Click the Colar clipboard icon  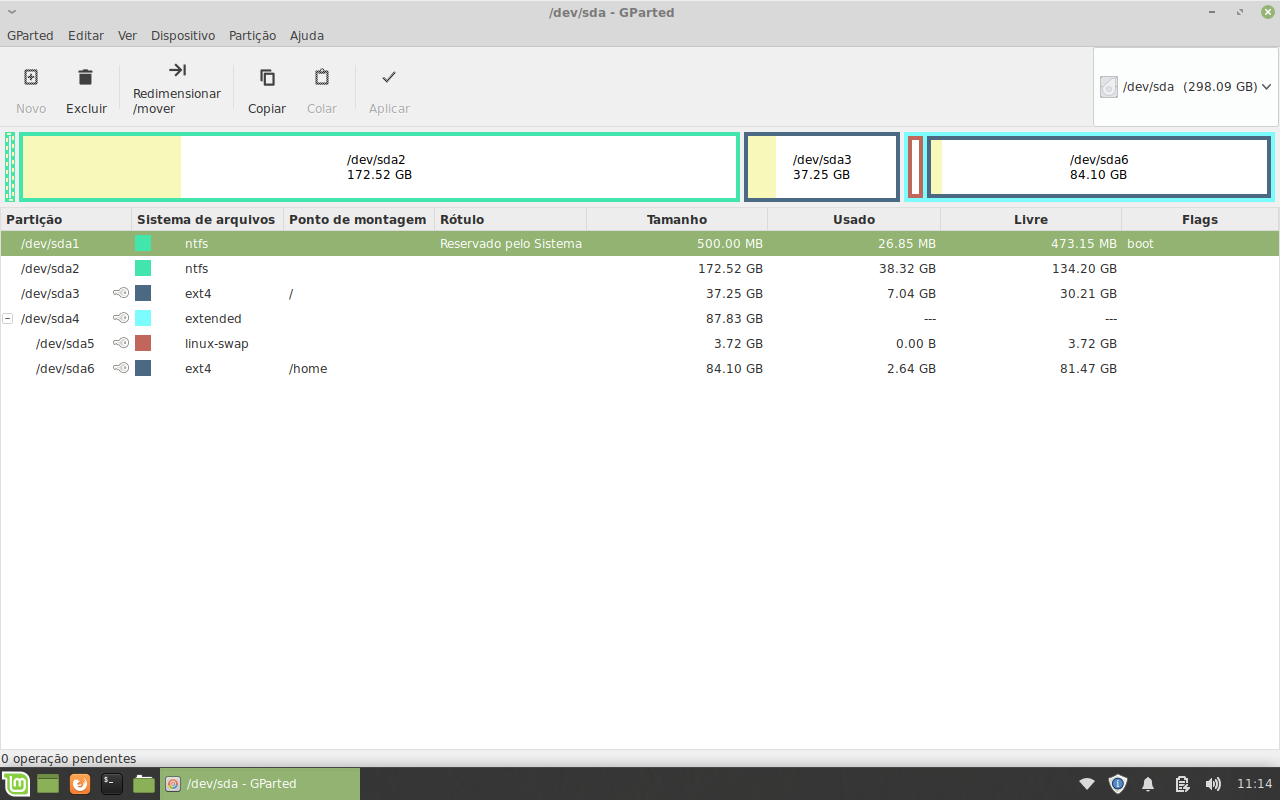[322, 77]
